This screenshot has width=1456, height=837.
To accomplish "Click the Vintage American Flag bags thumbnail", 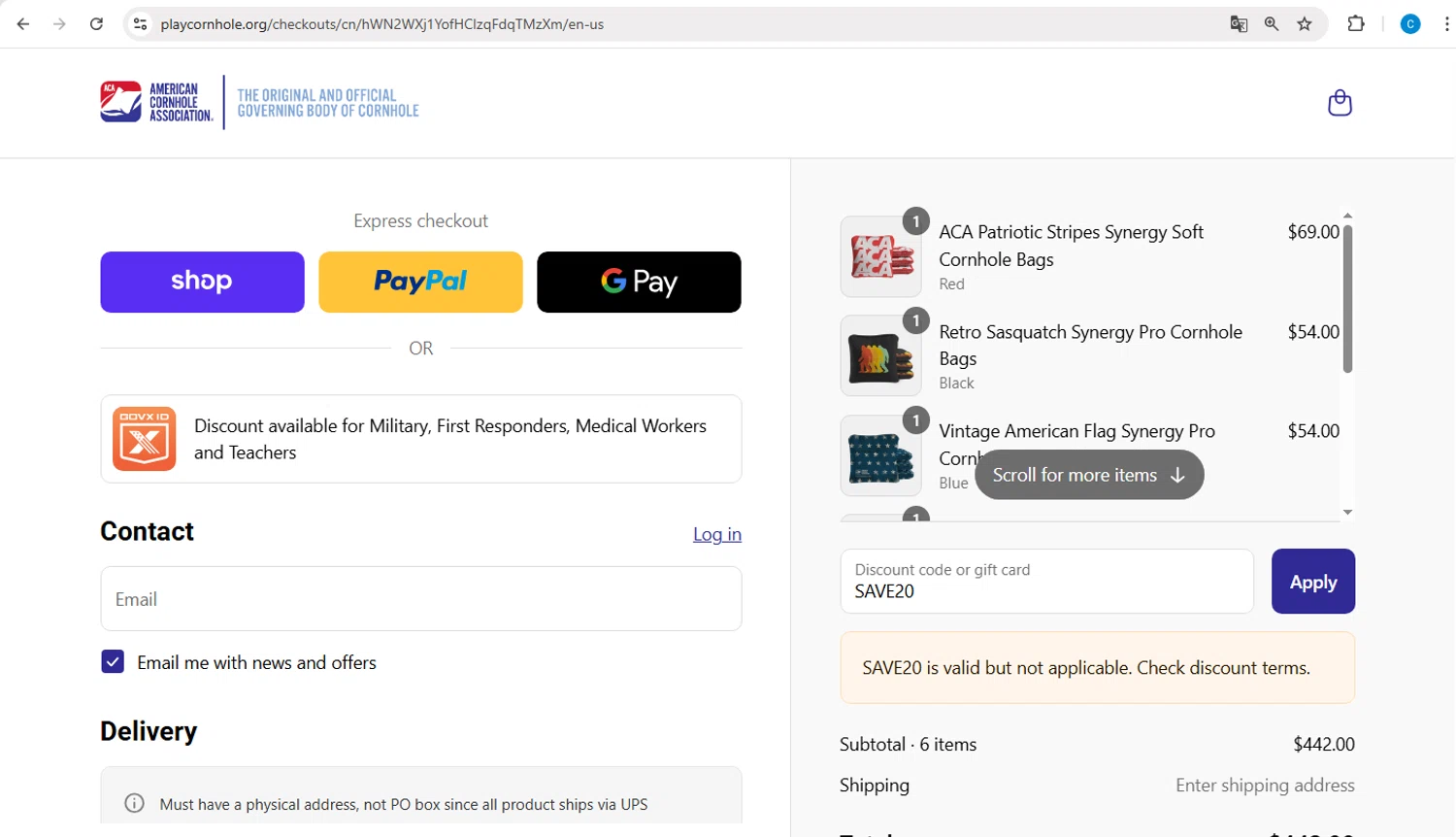I will click(880, 455).
